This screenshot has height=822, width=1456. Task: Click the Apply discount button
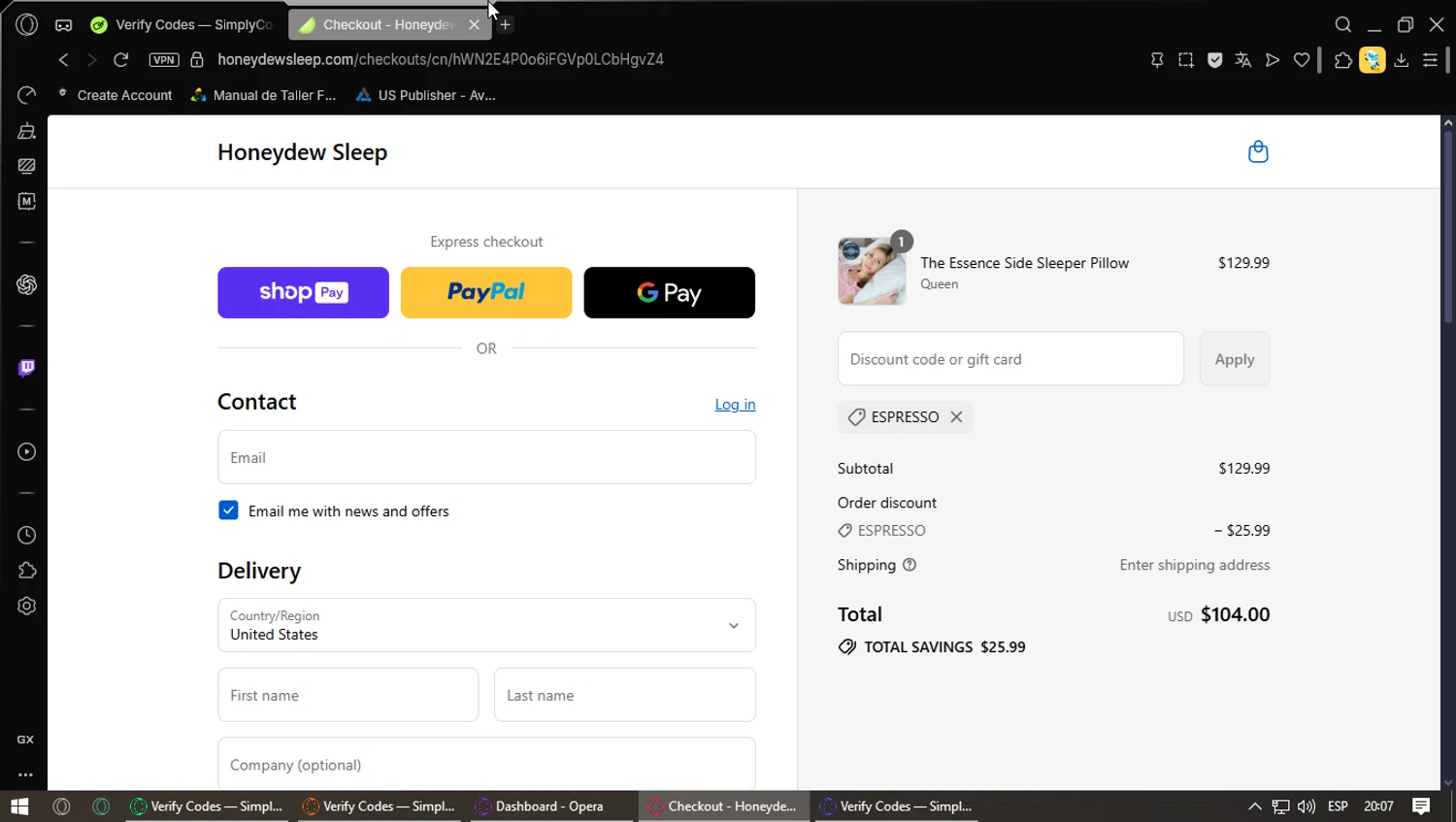coord(1234,359)
